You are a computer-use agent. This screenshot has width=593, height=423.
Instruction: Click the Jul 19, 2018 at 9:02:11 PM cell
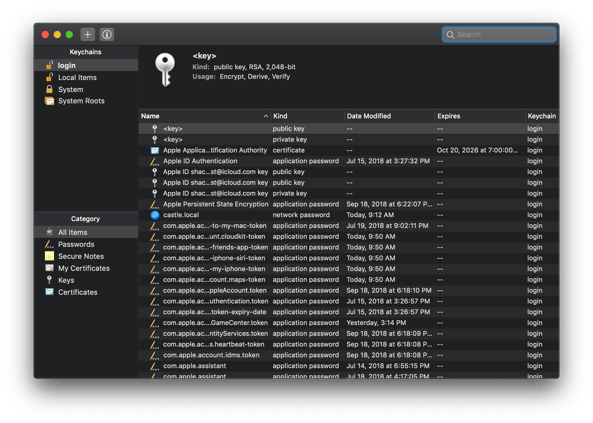[x=387, y=226]
